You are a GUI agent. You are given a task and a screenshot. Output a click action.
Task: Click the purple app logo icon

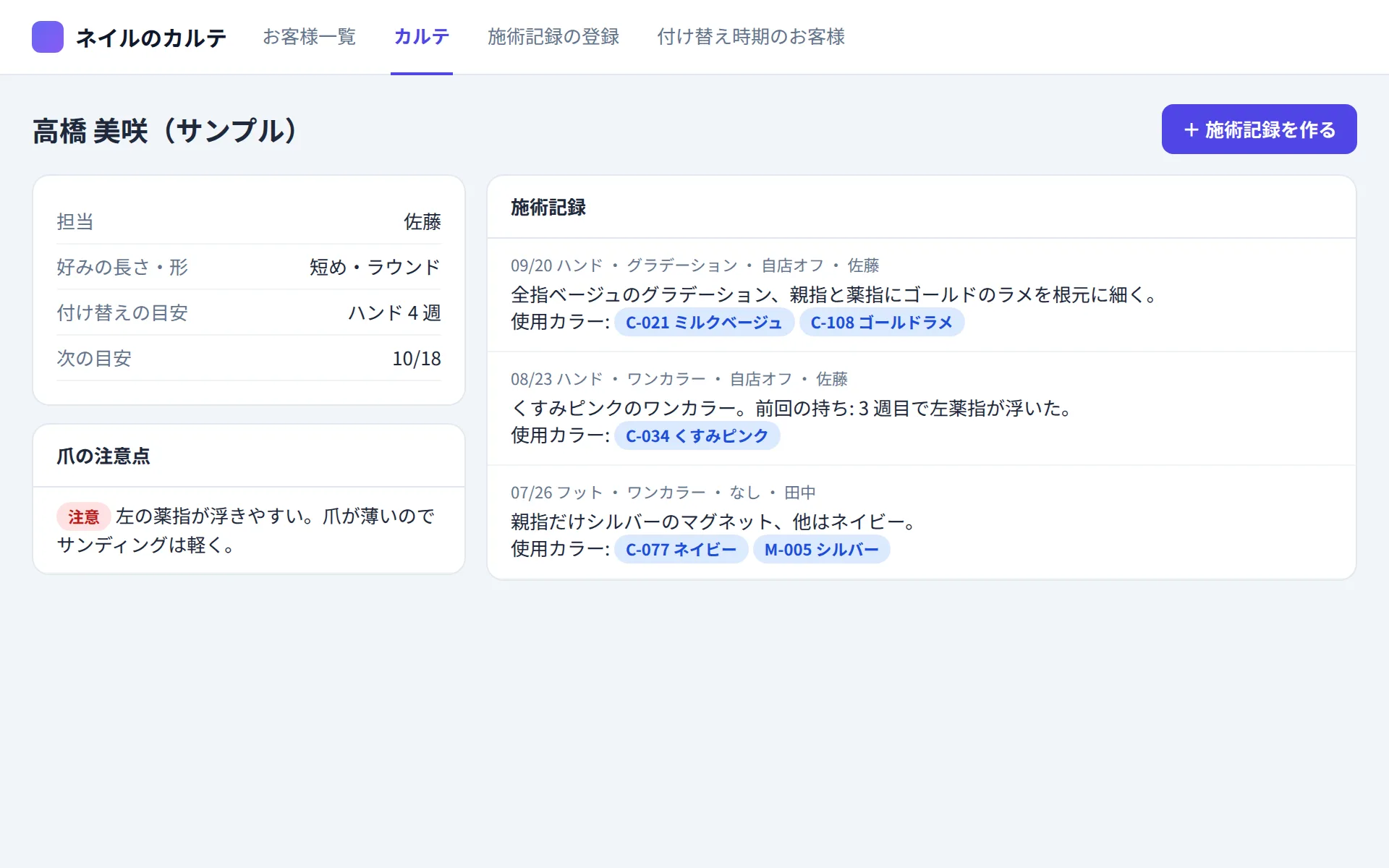(48, 37)
